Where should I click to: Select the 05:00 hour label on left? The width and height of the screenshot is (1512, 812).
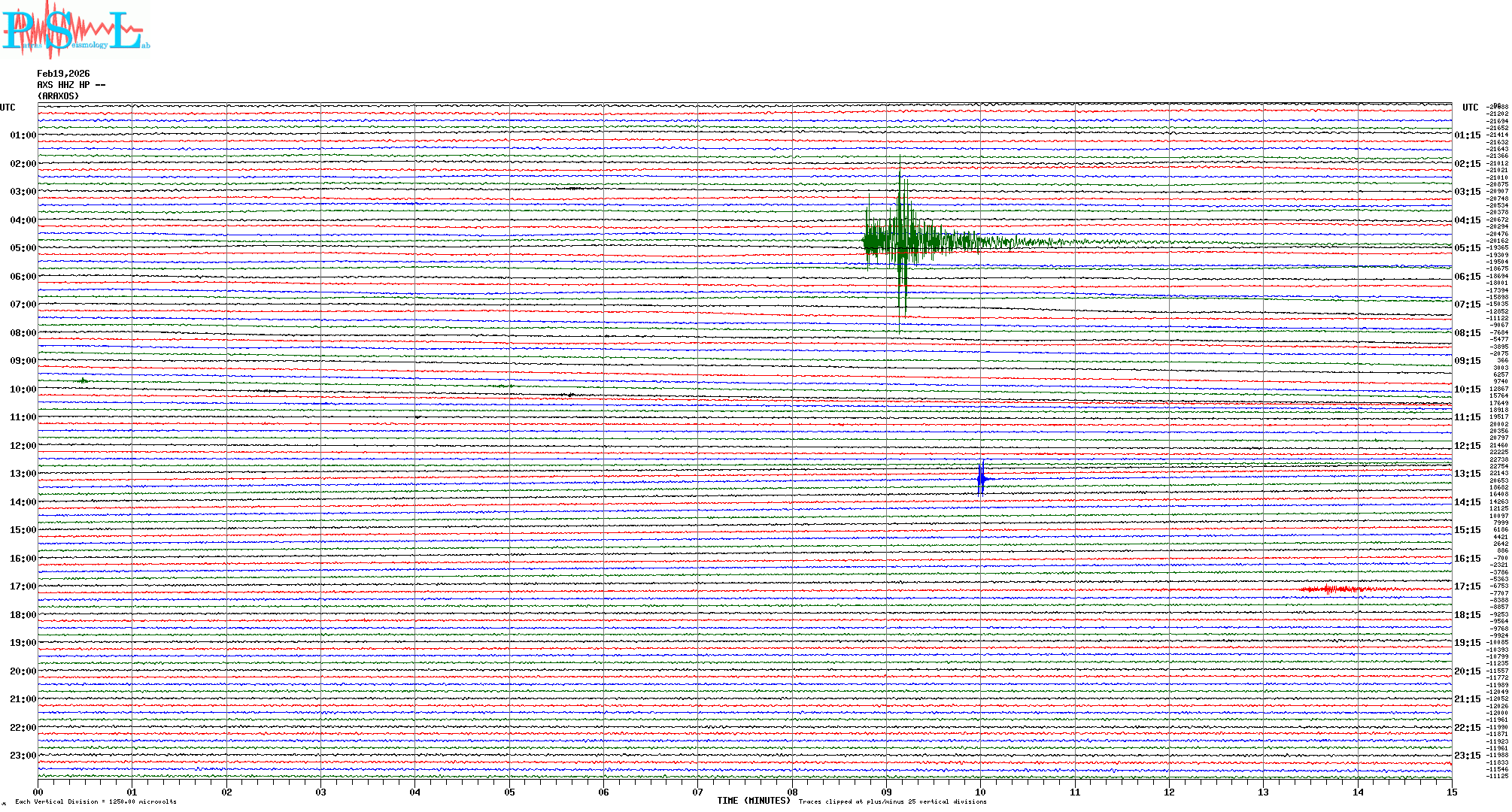(23, 248)
